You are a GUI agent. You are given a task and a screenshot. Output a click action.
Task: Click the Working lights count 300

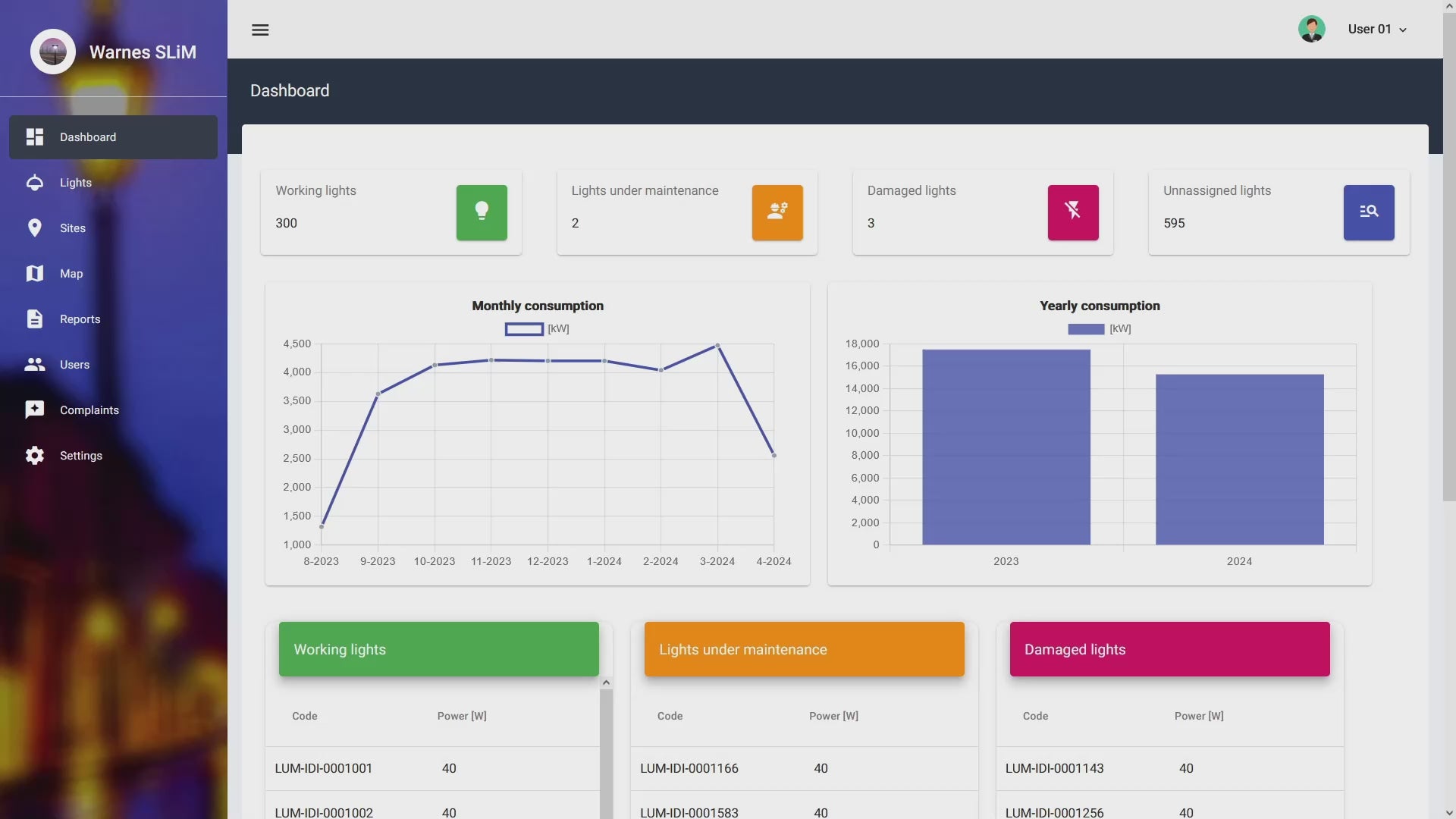[x=287, y=223]
